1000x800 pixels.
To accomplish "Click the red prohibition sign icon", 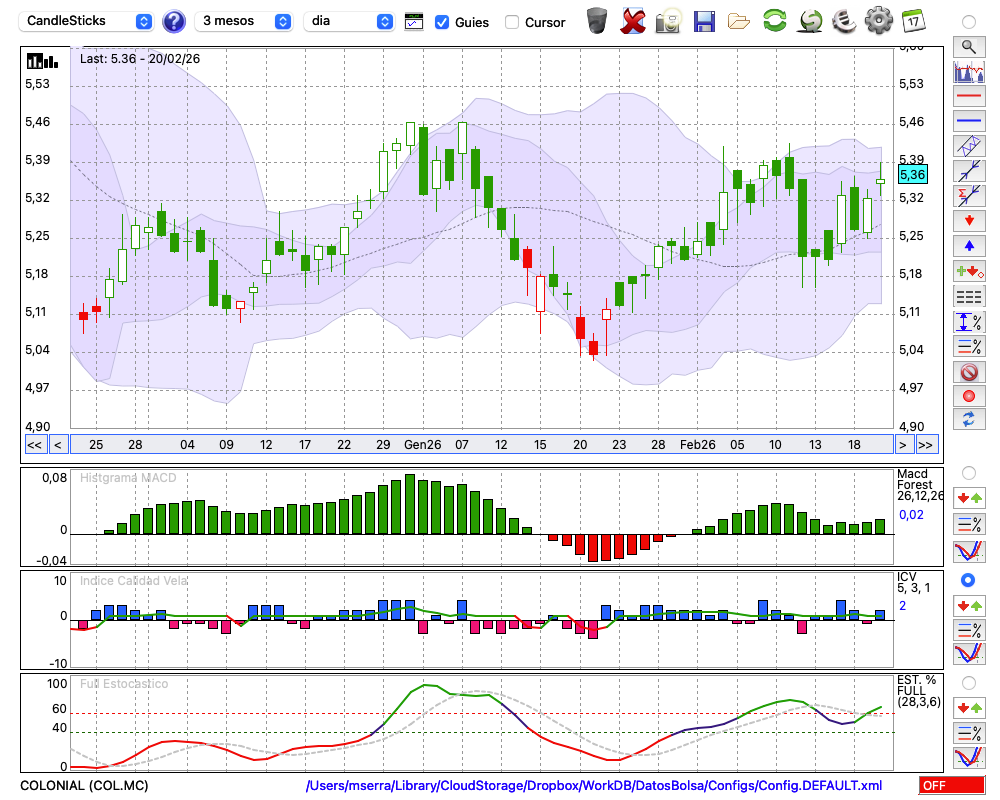I will [x=968, y=371].
